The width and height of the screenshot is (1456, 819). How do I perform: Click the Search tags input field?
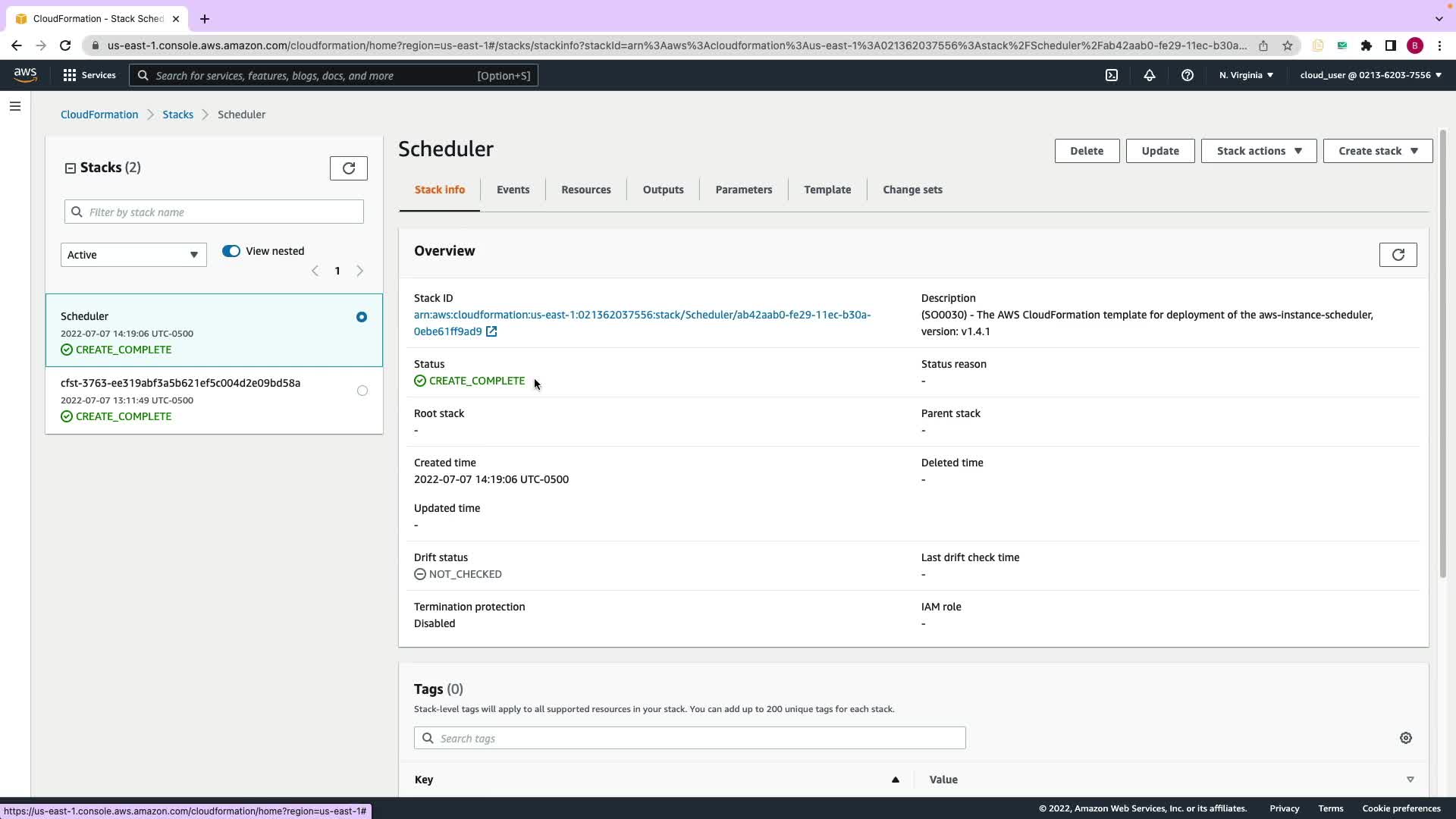pos(690,738)
